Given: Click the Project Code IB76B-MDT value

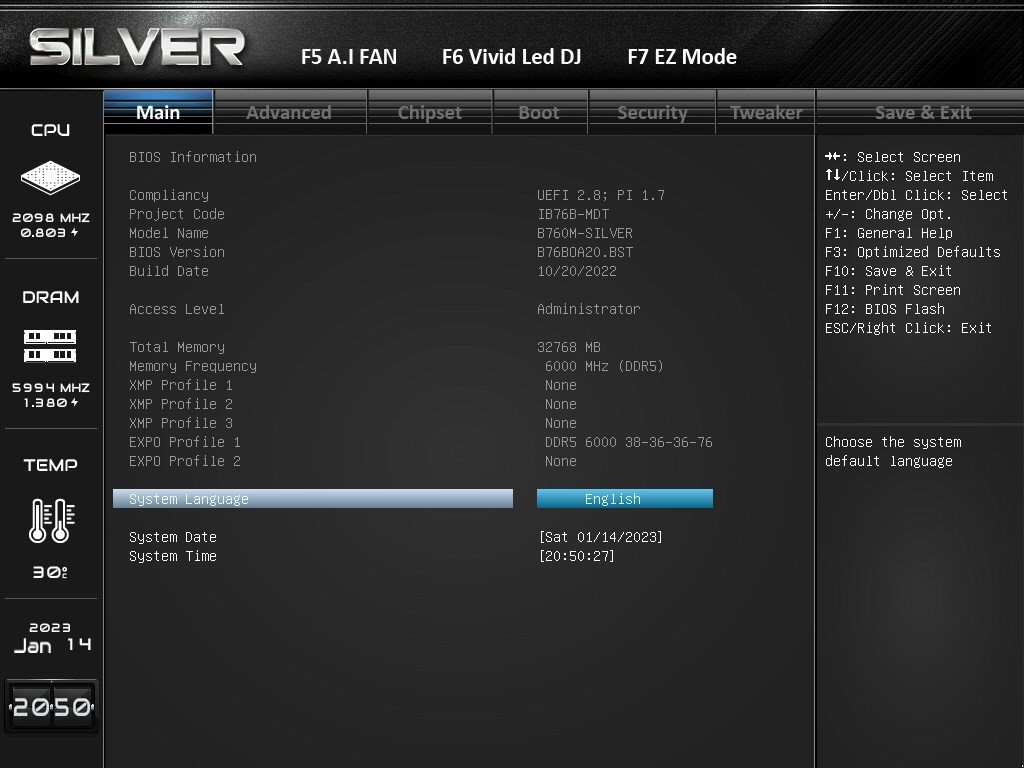Looking at the screenshot, I should pos(573,214).
